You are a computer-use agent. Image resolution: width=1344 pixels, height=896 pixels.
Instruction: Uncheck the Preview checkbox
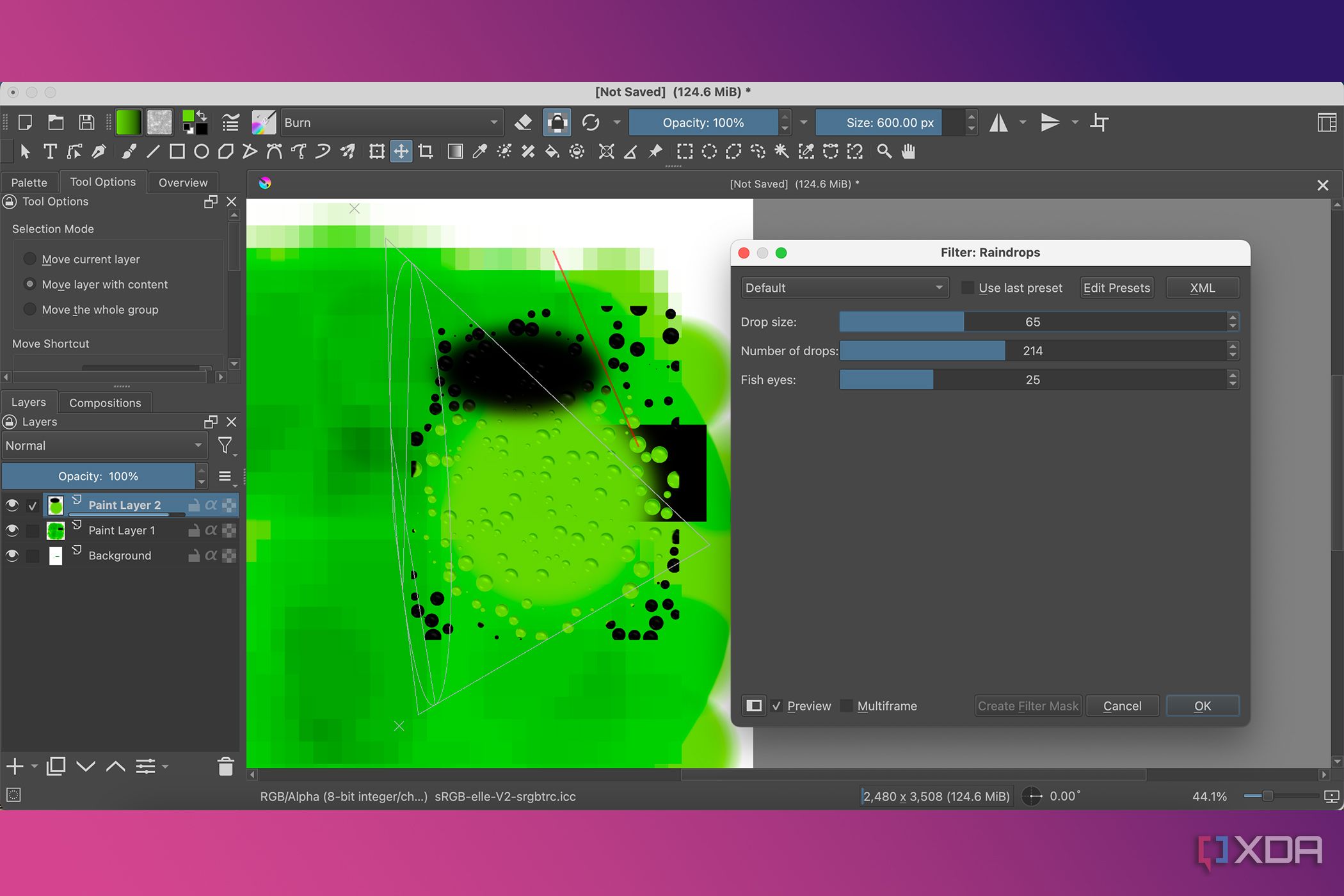(x=777, y=706)
